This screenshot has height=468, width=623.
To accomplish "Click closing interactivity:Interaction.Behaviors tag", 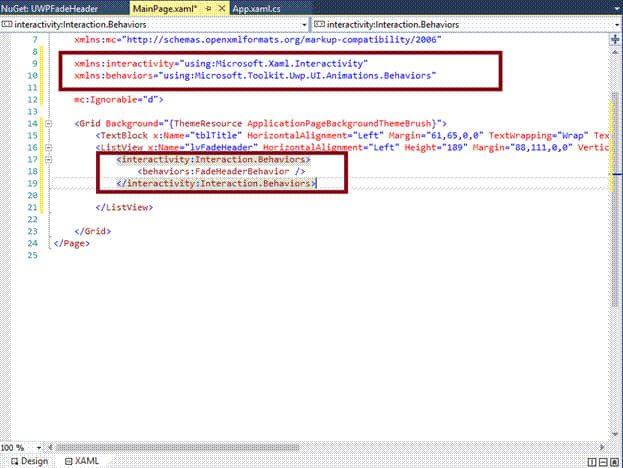I will coord(216,184).
